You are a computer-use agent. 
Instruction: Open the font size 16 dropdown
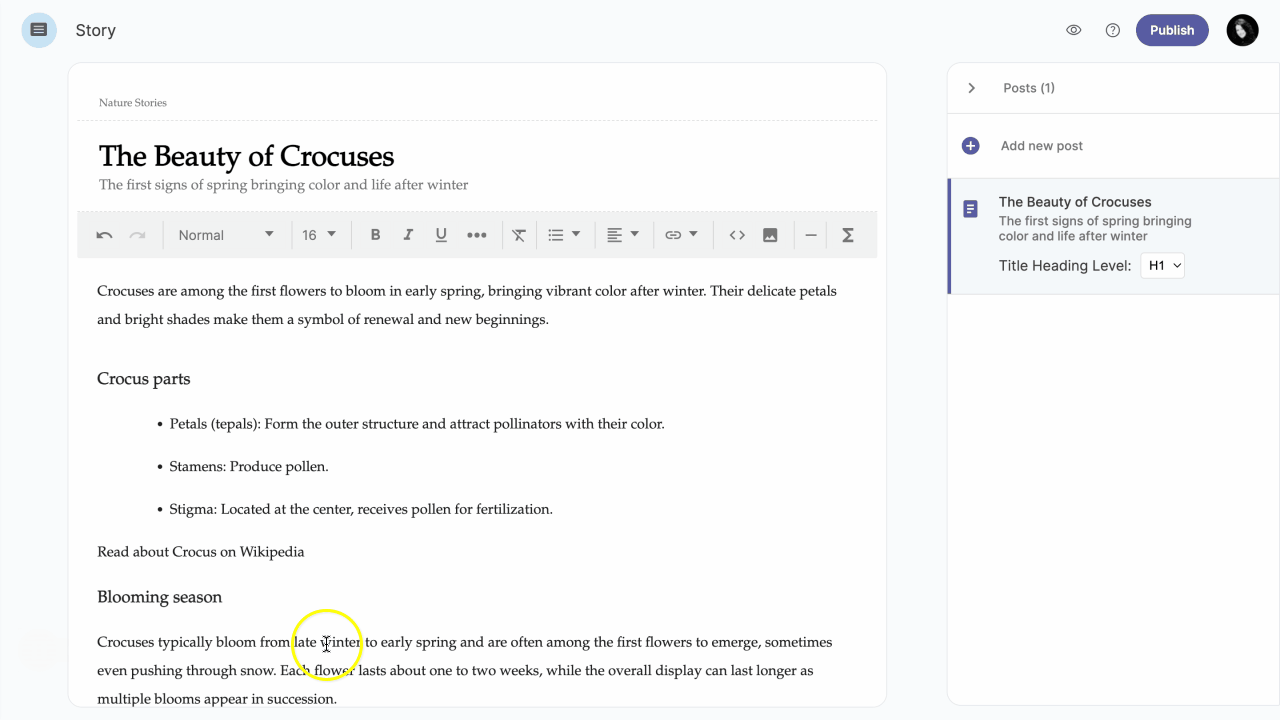tap(319, 235)
